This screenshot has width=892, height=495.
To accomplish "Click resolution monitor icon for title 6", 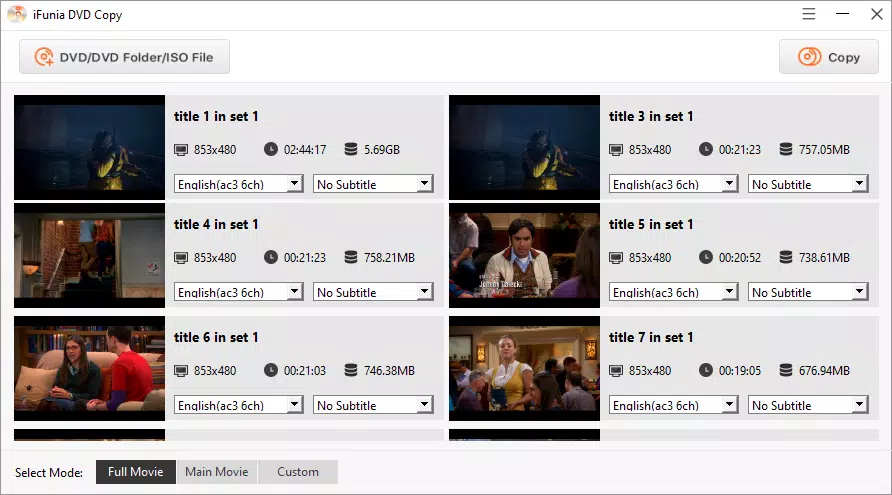I will pos(181,371).
